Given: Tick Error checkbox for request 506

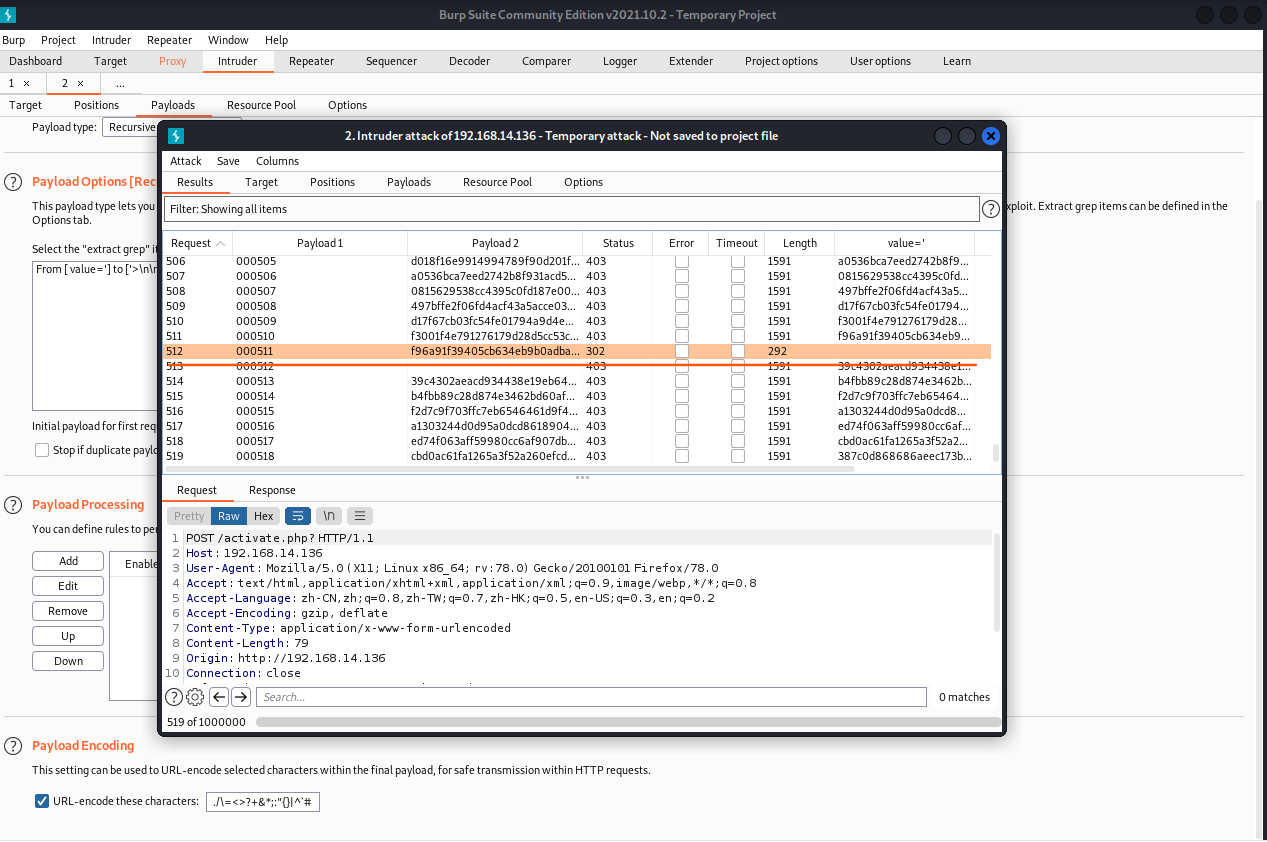Looking at the screenshot, I should point(681,261).
